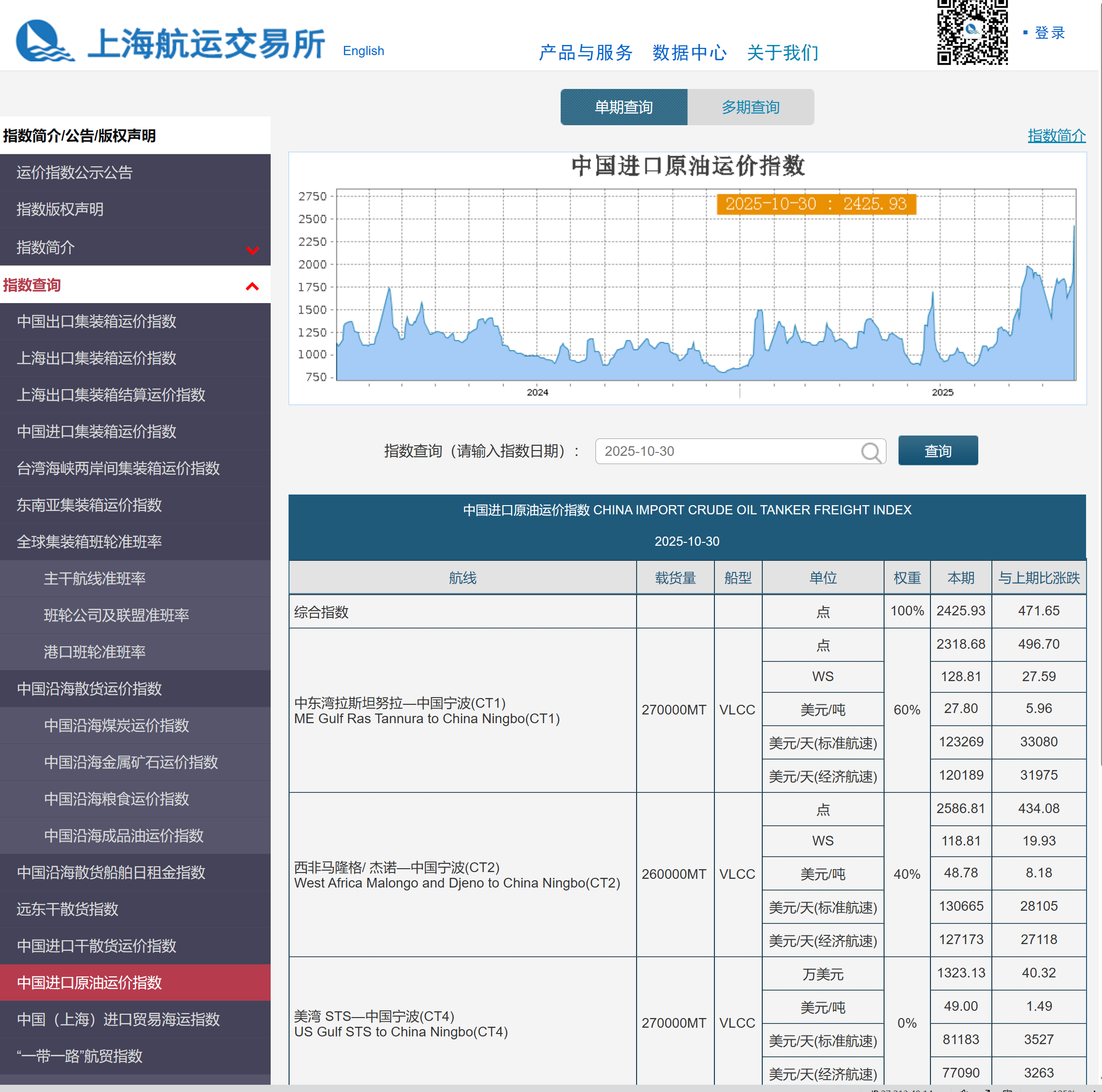This screenshot has width=1102, height=1092.
Task: Click the magnifier icon in date field
Action: (x=870, y=452)
